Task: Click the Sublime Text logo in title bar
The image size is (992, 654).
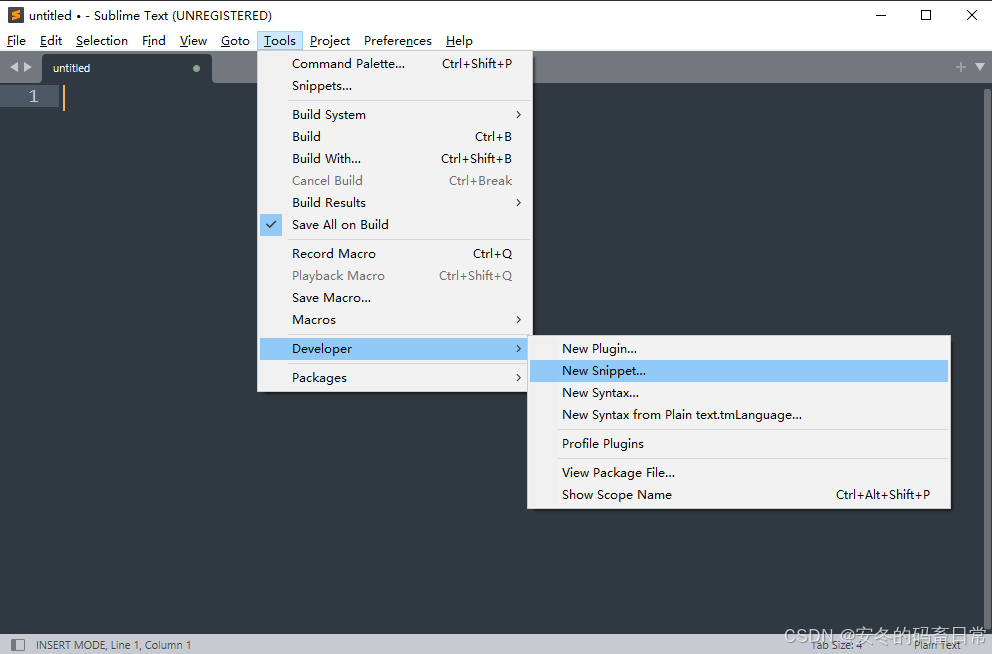Action: tap(16, 15)
